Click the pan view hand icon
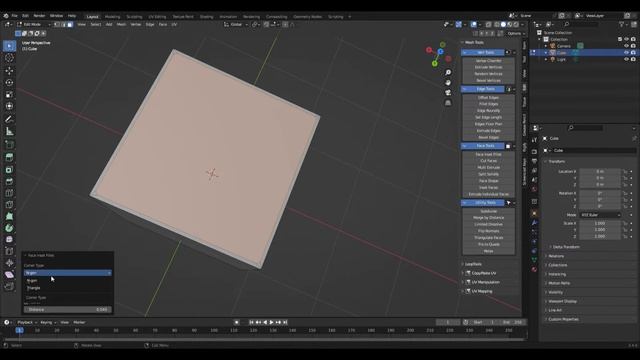This screenshot has width=640, height=360. 448,82
